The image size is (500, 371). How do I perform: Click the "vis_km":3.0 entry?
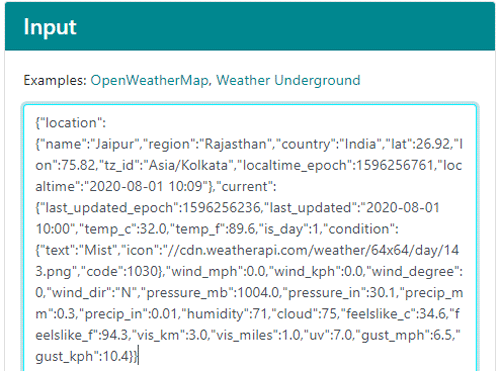(170, 335)
